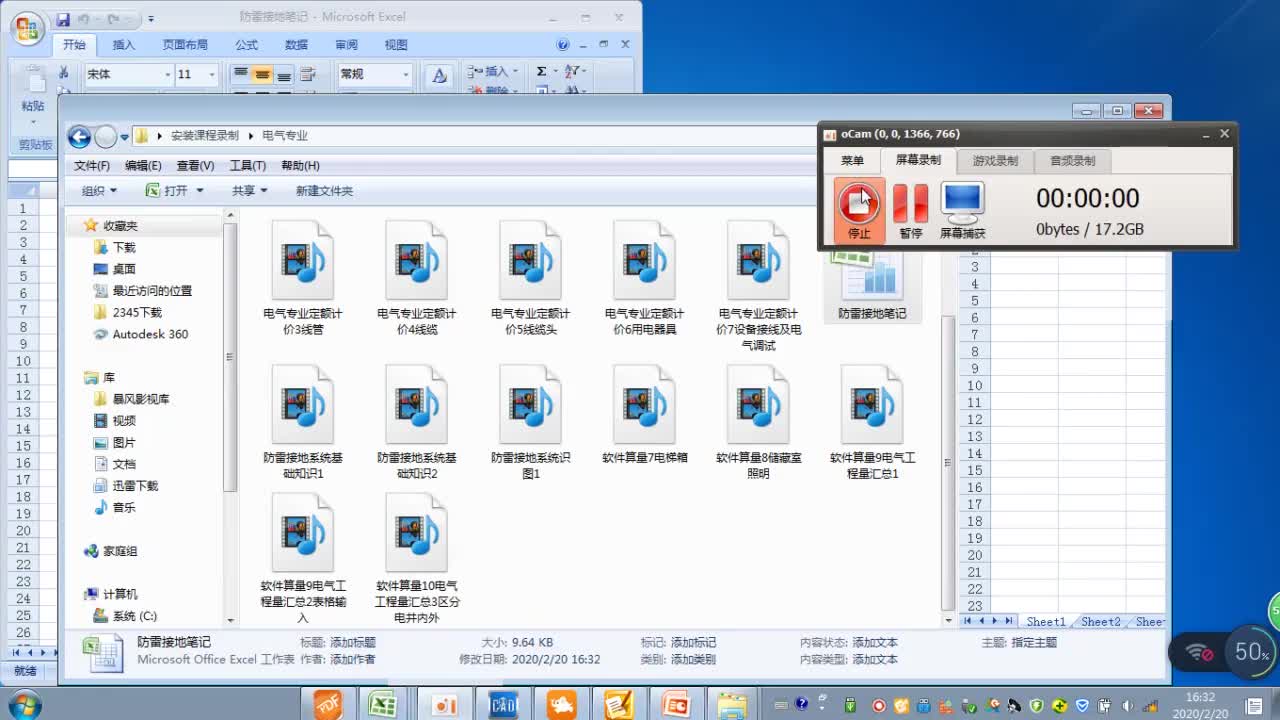Select video file 防雷接地系统基础知识2
The image size is (1280, 720).
point(417,421)
